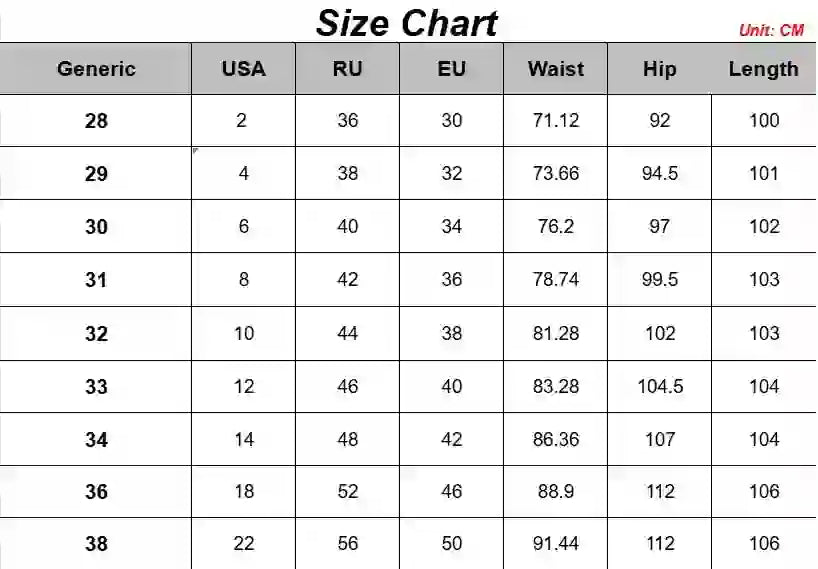Select the Hip column header
Image resolution: width=818 pixels, height=569 pixels.
659,69
